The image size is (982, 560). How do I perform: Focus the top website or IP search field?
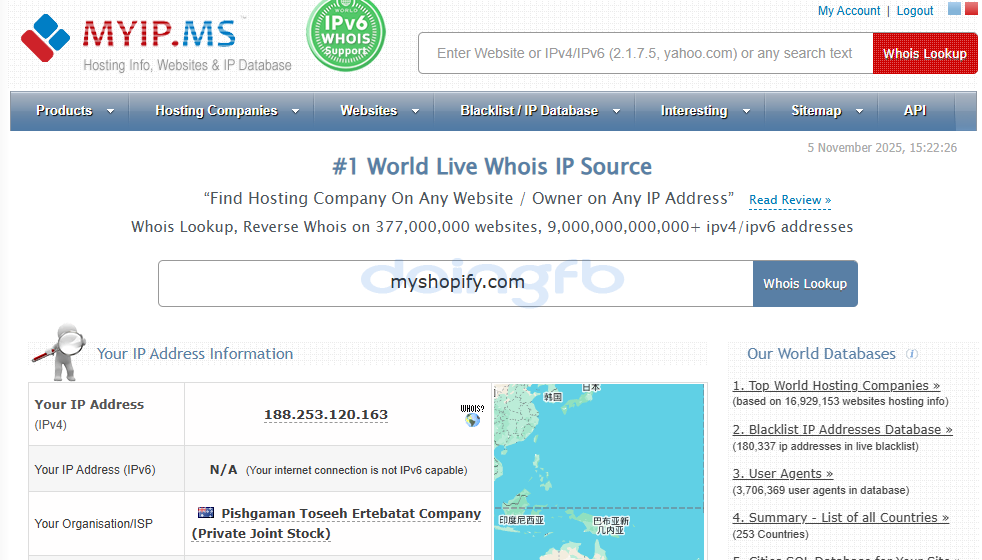[x=645, y=54]
